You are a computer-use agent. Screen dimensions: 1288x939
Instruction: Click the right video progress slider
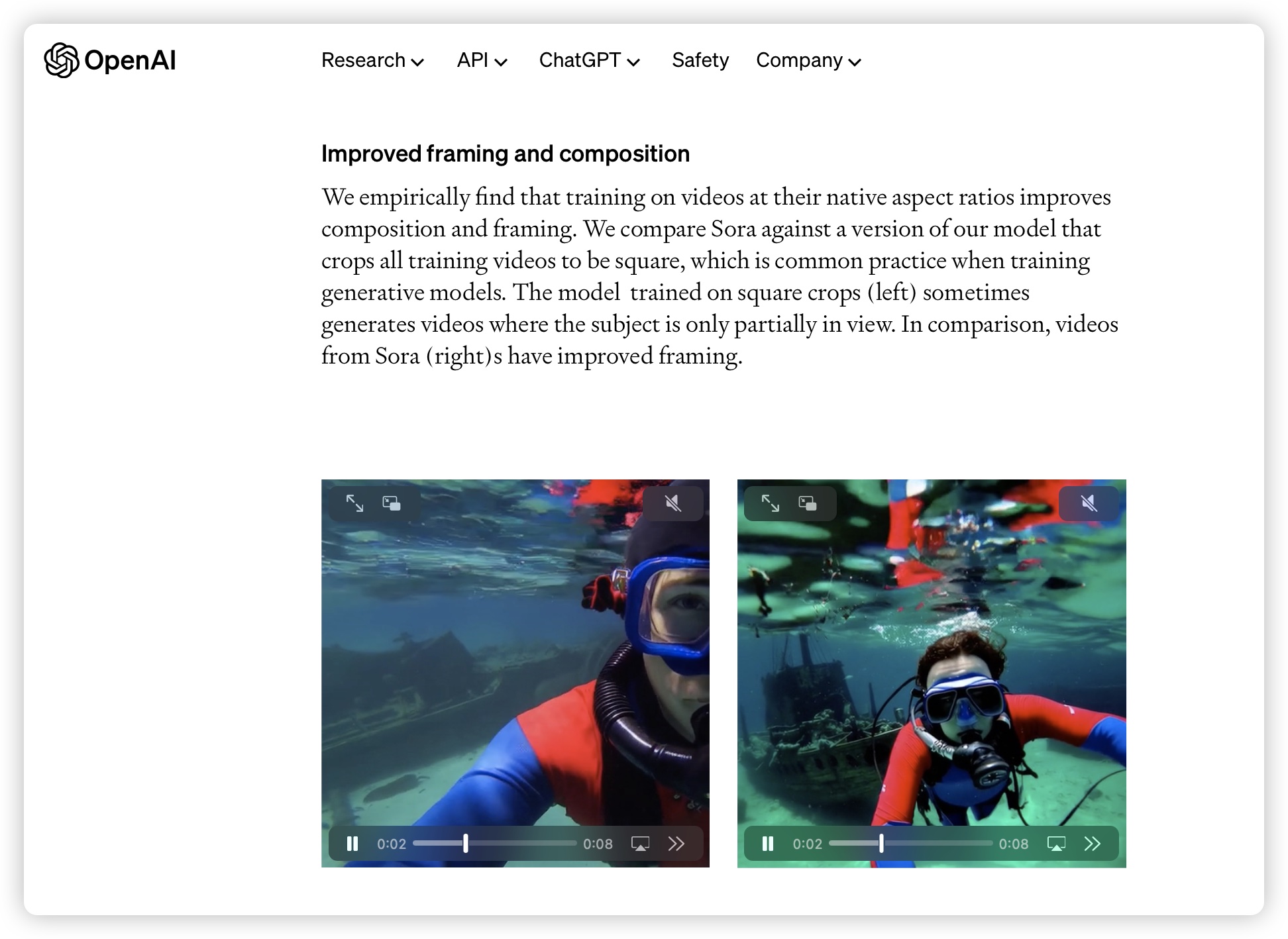[x=910, y=844]
